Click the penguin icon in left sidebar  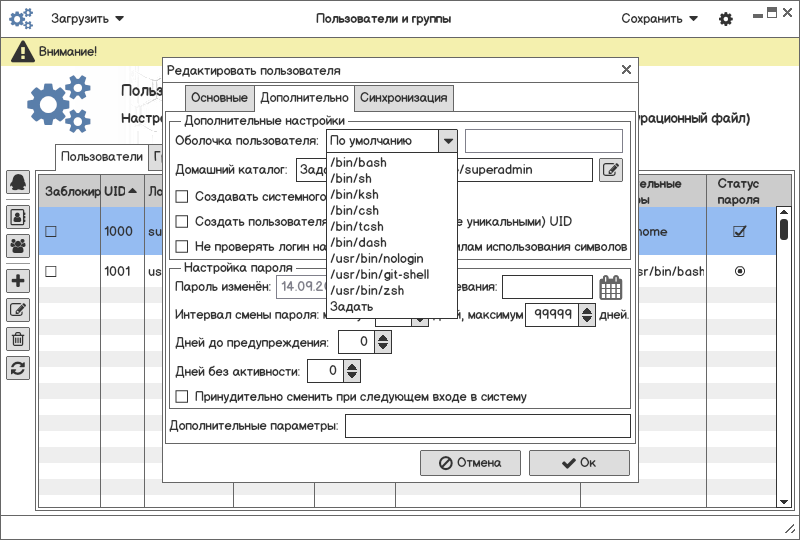pyautogui.click(x=18, y=182)
